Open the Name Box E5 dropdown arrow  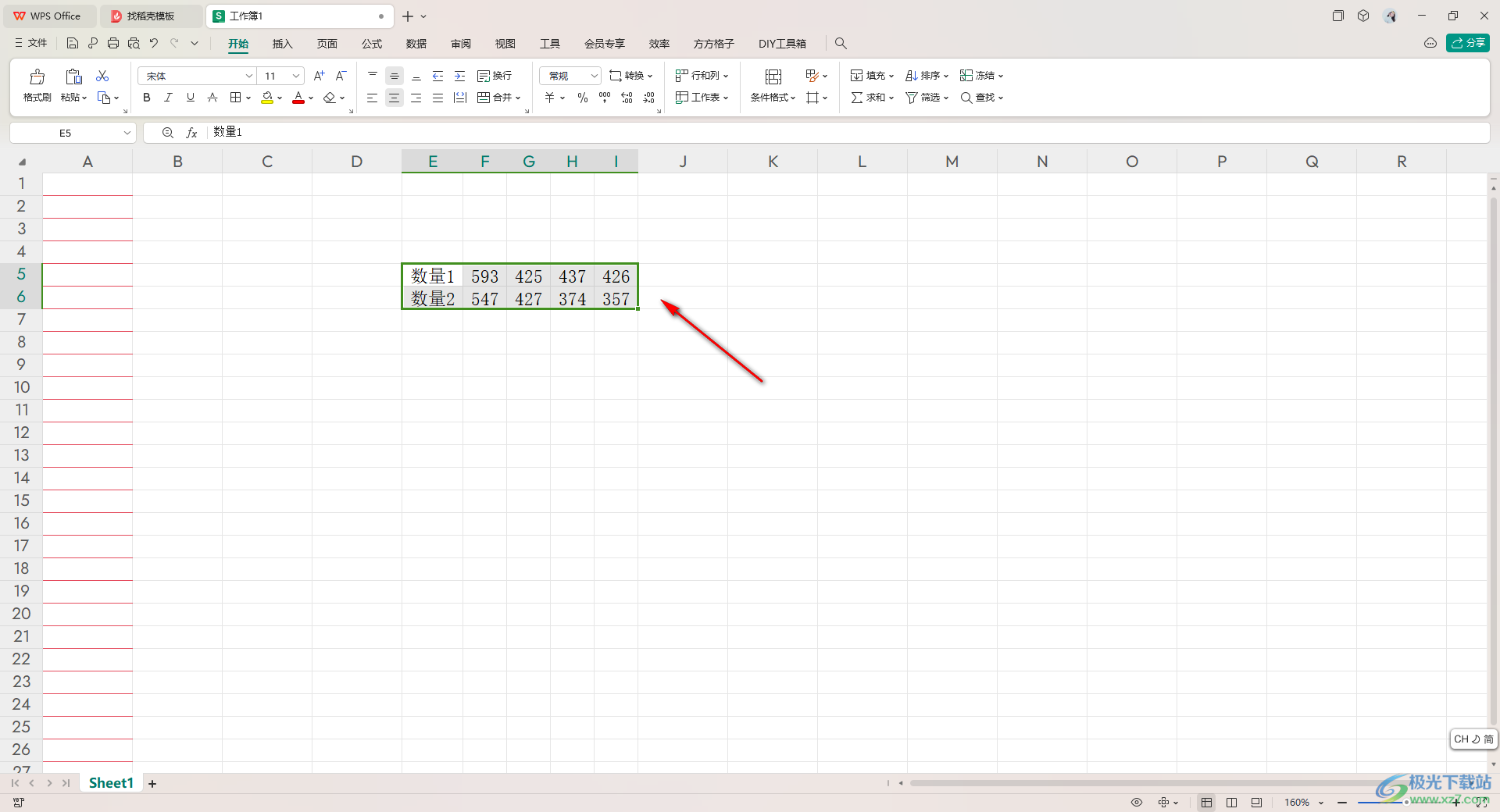[x=127, y=133]
